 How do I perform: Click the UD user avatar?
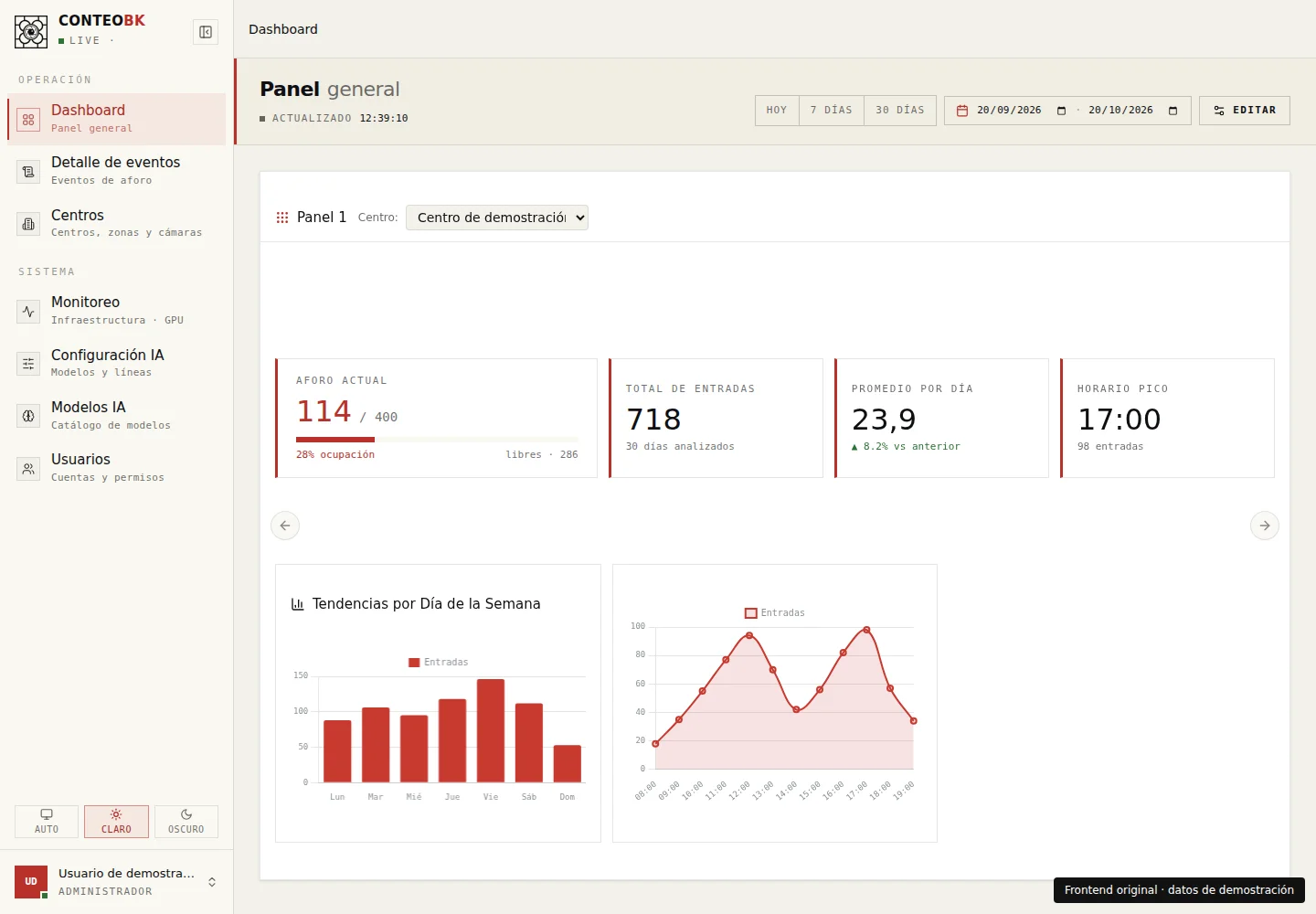click(31, 882)
